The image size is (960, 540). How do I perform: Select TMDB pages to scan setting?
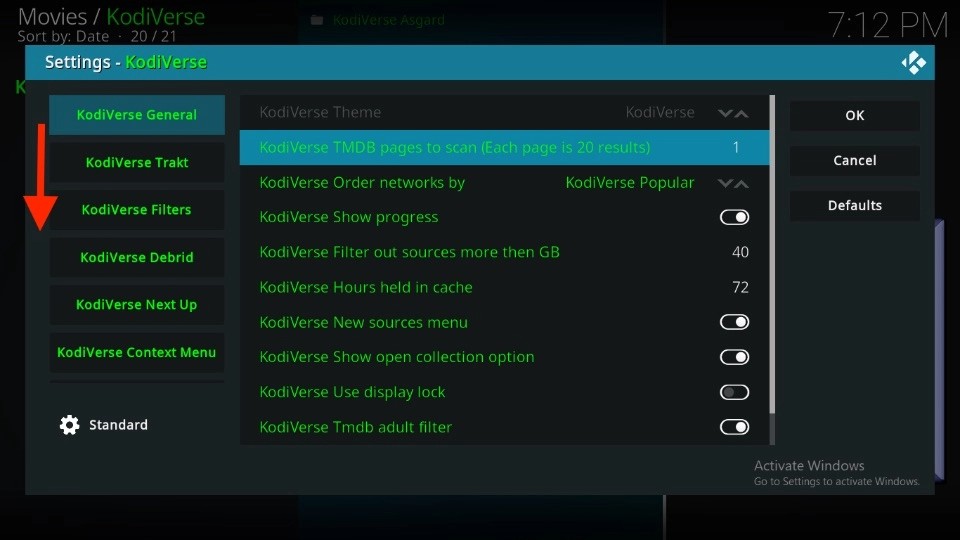tap(504, 148)
